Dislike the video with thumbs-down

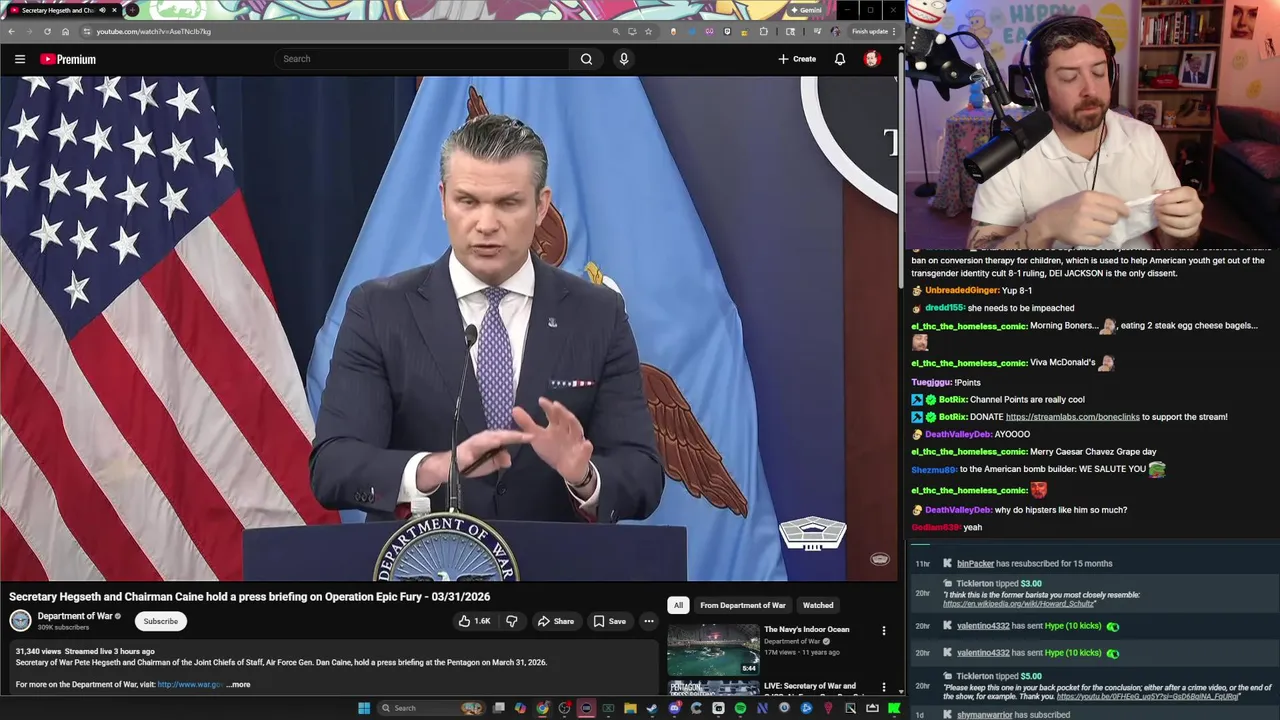511,621
